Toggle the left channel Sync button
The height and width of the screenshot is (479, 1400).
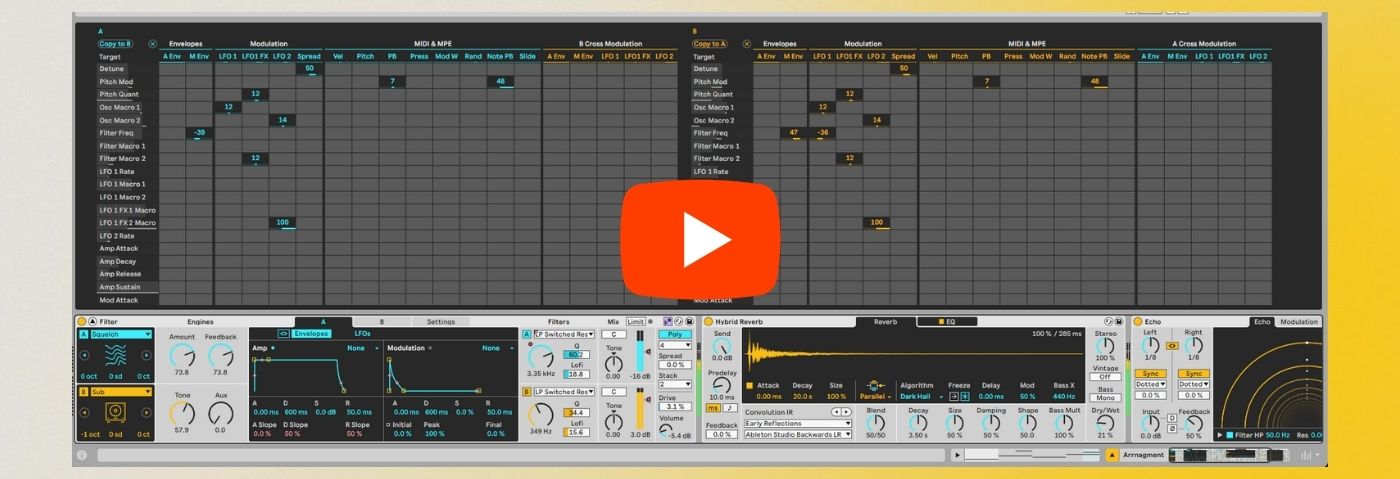pyautogui.click(x=1150, y=373)
